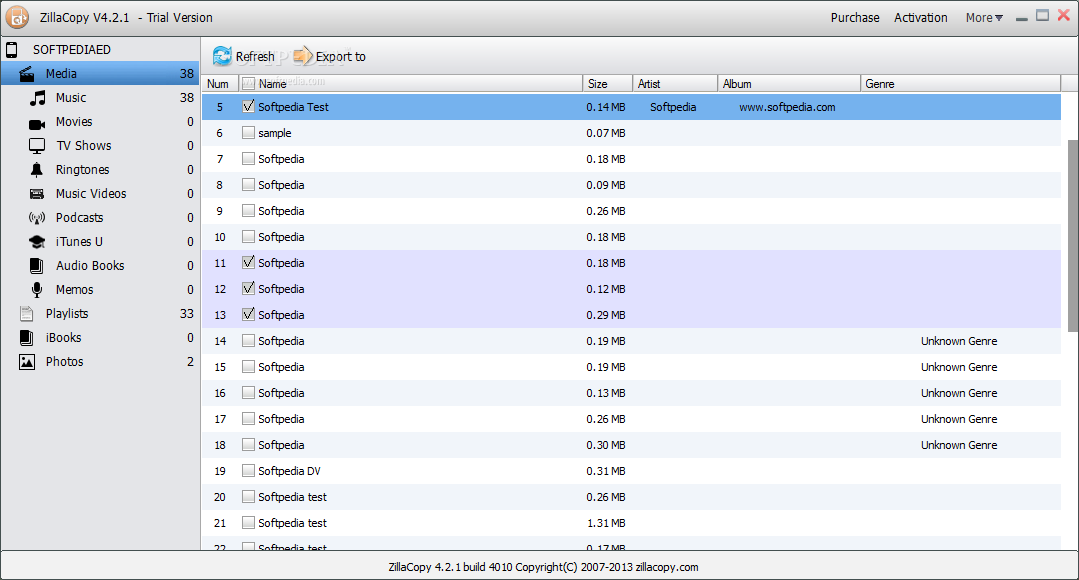
Task: Click the Refresh icon in toolbar
Action: pyautogui.click(x=222, y=56)
